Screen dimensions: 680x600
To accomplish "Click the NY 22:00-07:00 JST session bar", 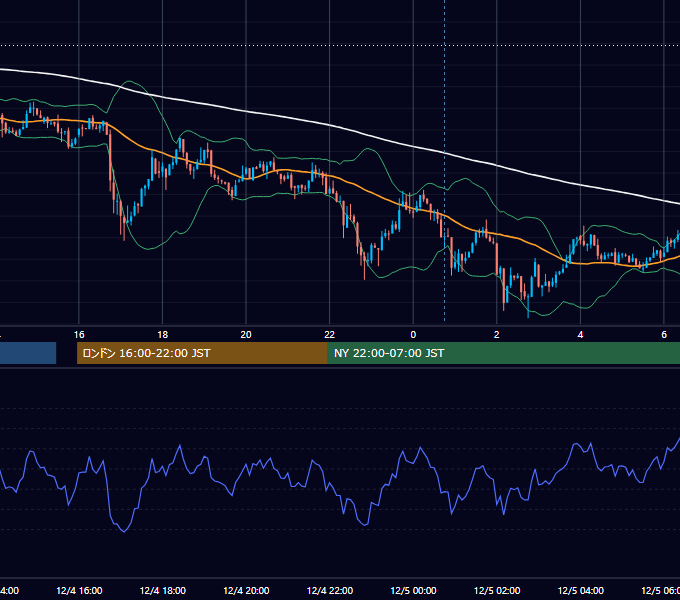I will pyautogui.click(x=503, y=353).
